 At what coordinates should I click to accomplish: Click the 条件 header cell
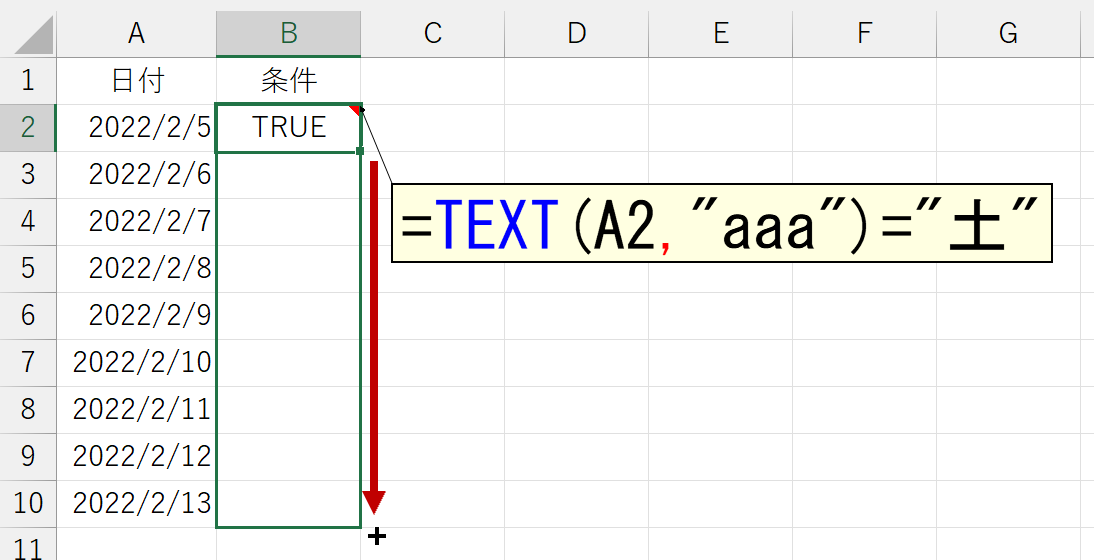(x=289, y=81)
